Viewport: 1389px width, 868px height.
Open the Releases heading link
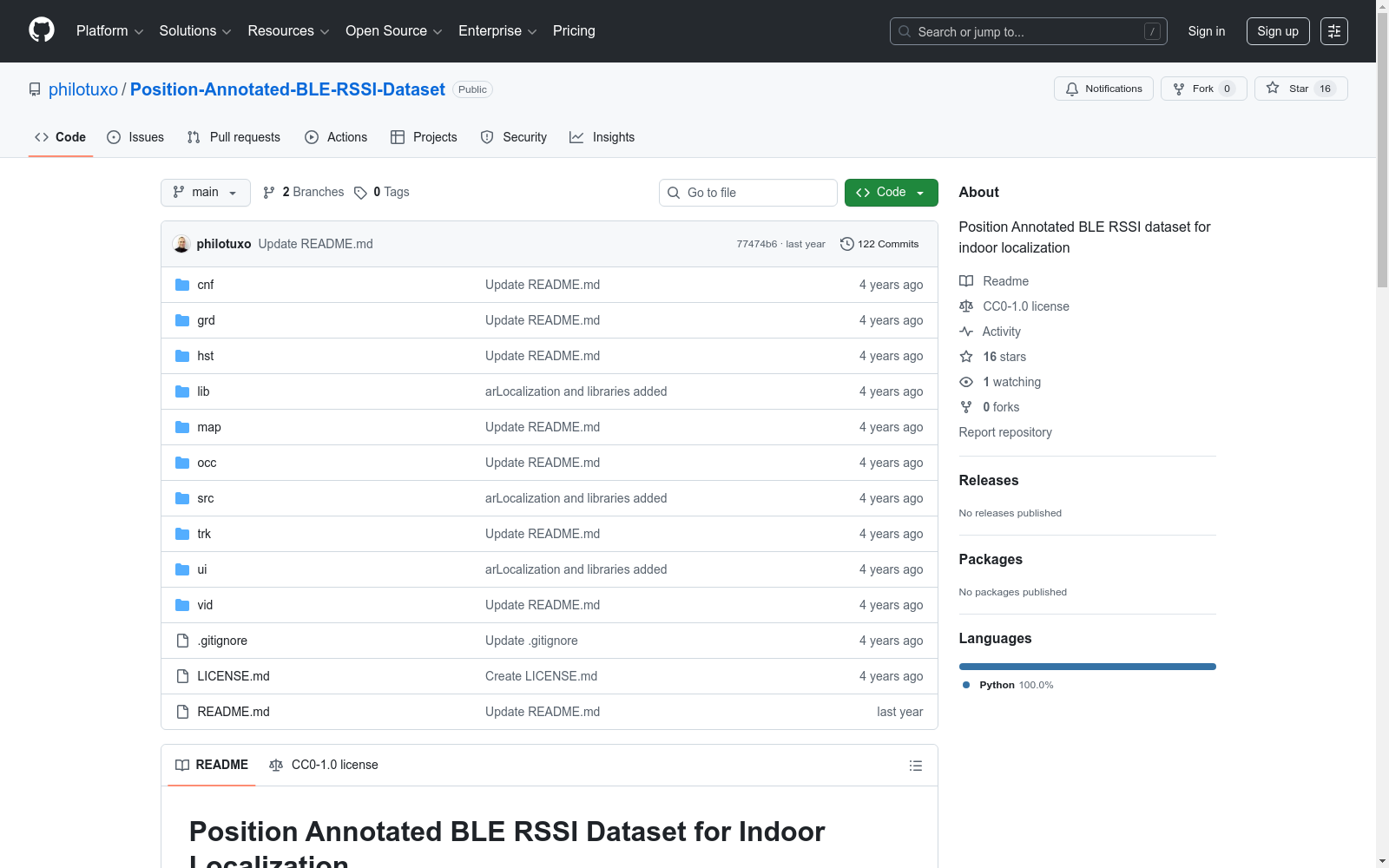989,480
